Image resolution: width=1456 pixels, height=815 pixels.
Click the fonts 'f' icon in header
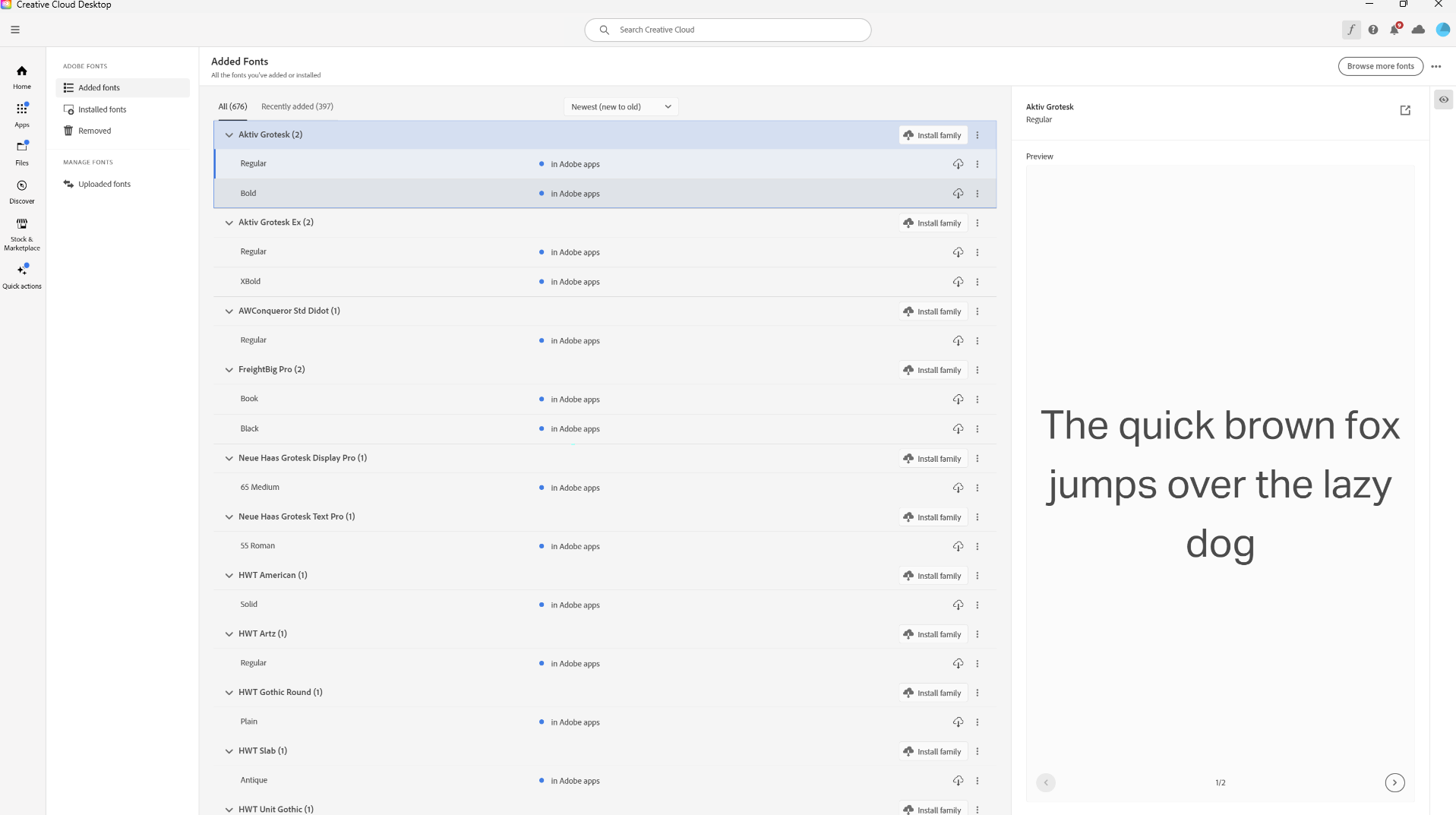1351,30
